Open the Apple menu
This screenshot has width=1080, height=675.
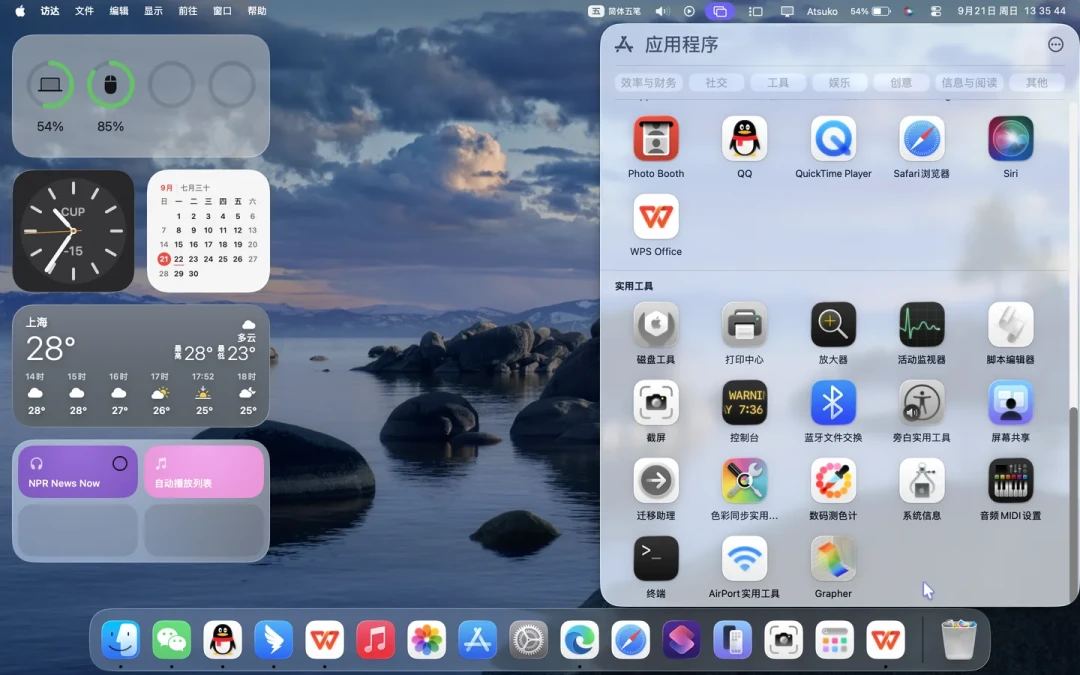coord(20,11)
